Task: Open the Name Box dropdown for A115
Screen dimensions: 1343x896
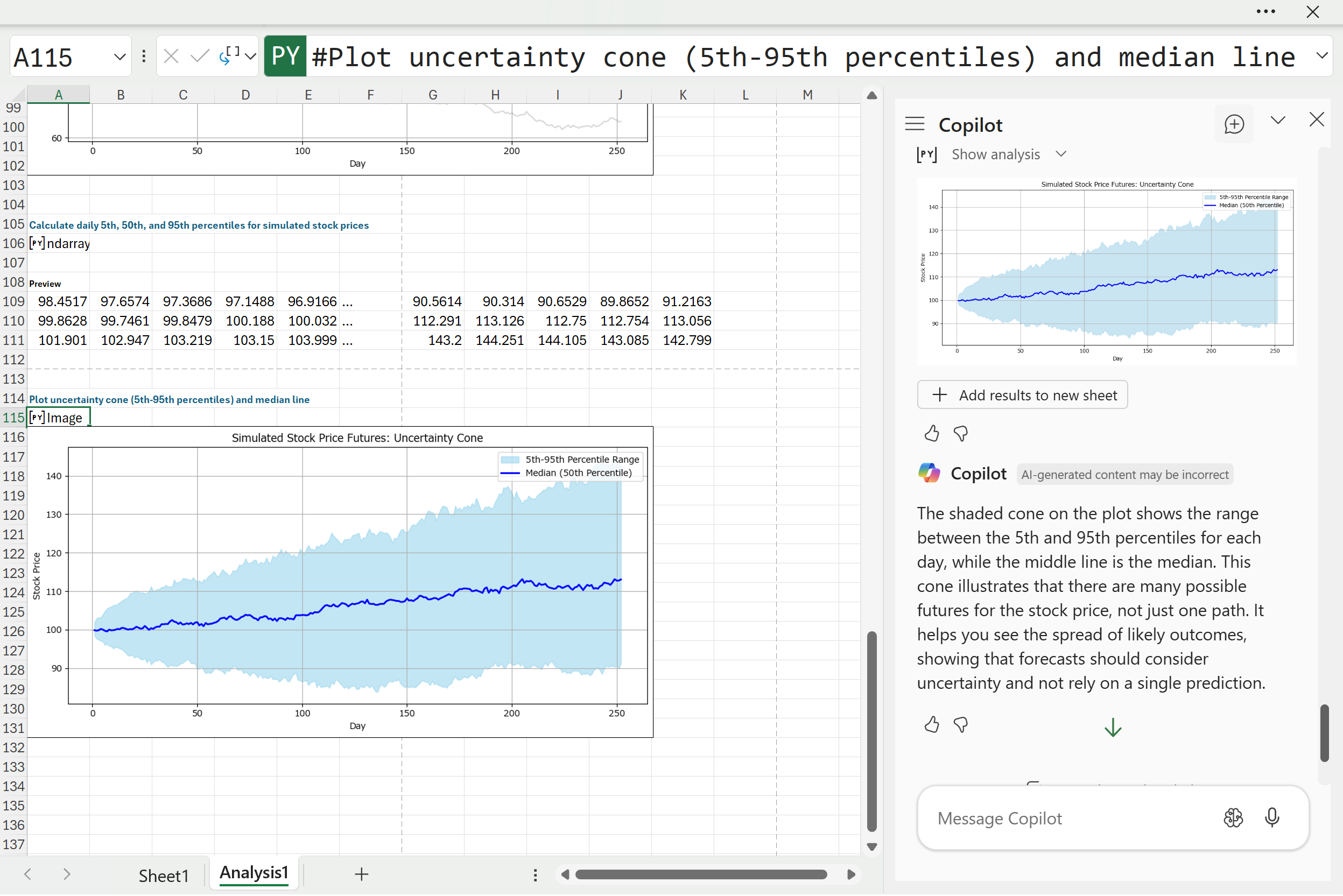Action: (x=119, y=57)
